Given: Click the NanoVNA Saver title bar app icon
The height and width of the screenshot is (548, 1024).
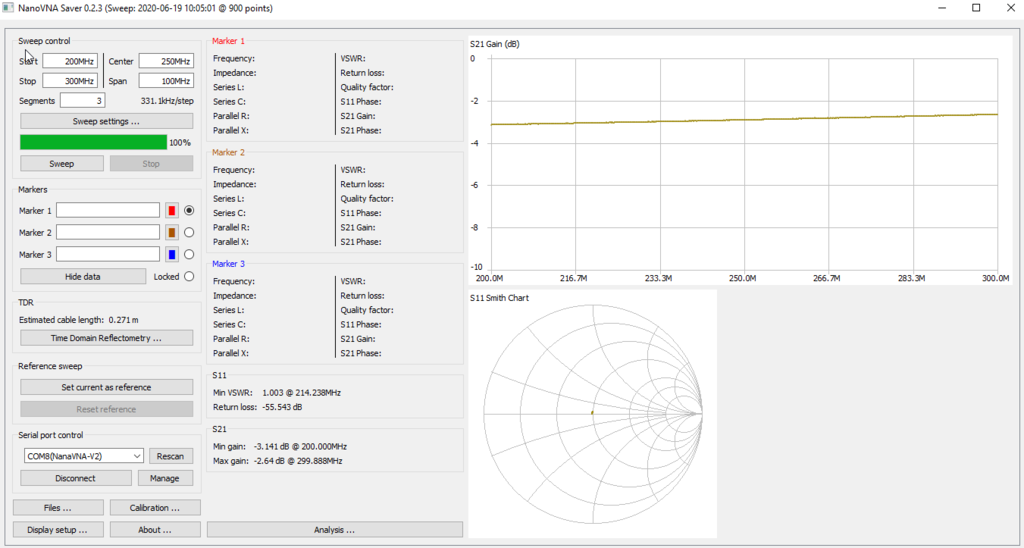Looking at the screenshot, I should coord(8,8).
